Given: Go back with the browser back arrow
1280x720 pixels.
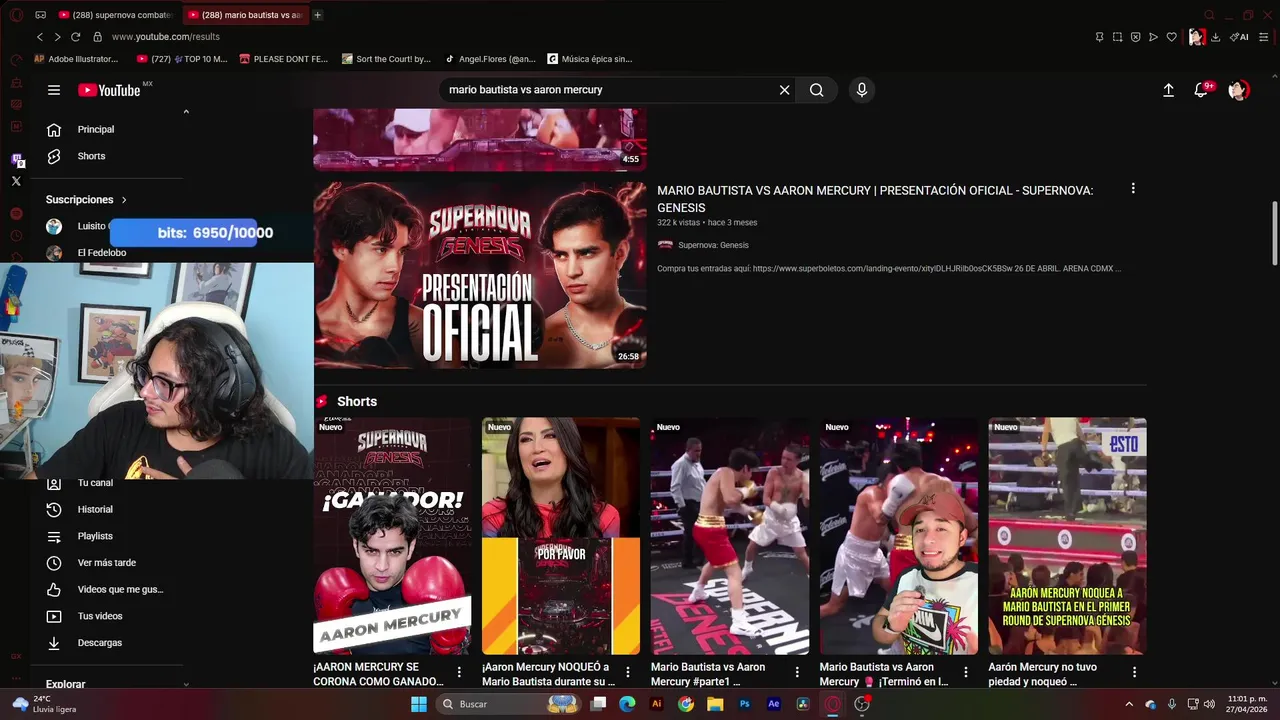Looking at the screenshot, I should (x=40, y=37).
